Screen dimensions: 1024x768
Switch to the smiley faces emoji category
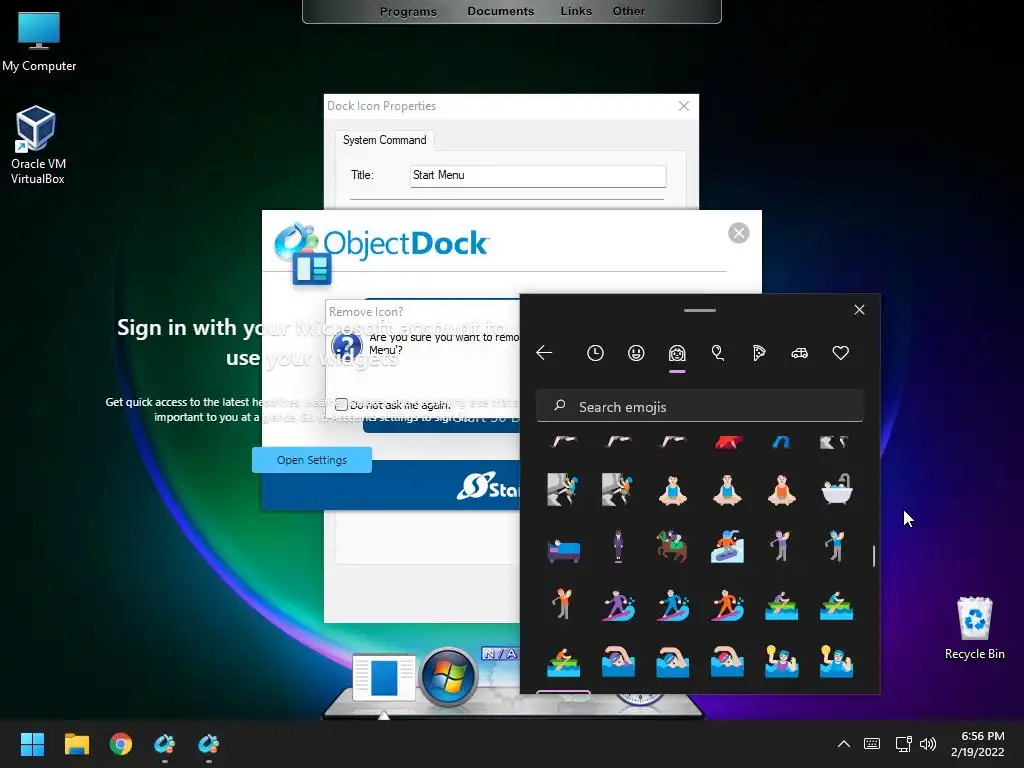pyautogui.click(x=636, y=353)
